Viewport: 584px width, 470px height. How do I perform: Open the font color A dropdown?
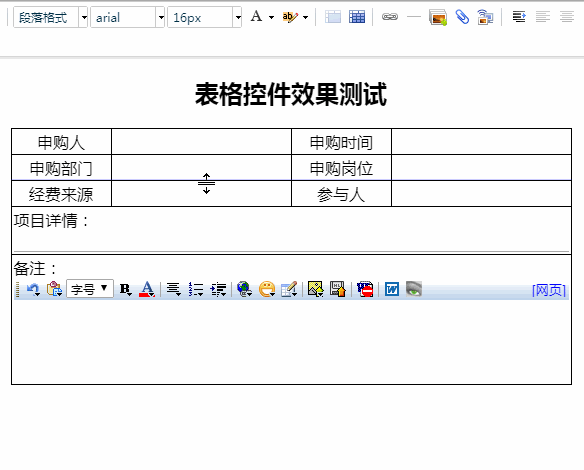click(x=271, y=17)
